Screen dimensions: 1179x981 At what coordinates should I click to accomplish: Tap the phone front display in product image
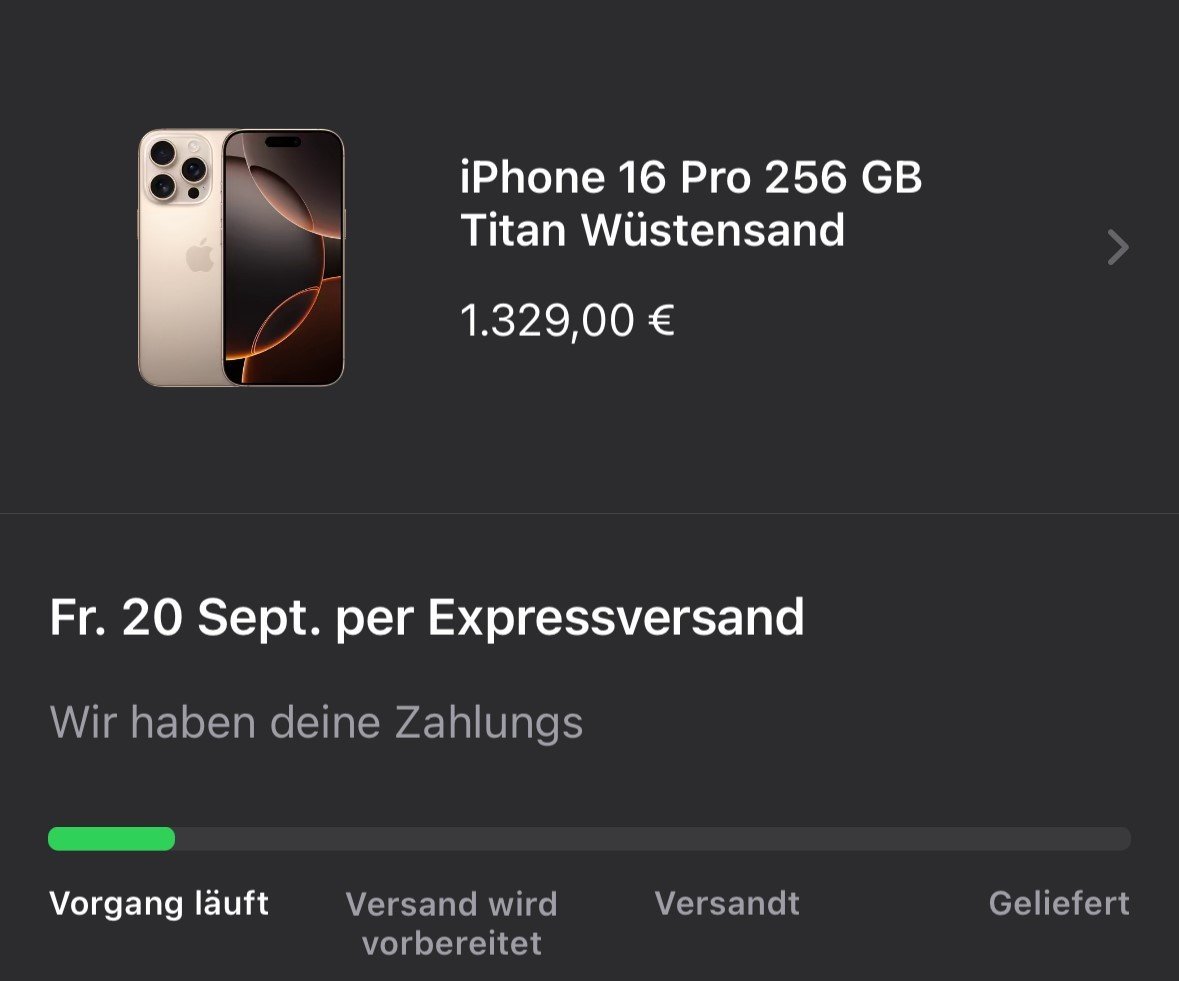tap(283, 258)
